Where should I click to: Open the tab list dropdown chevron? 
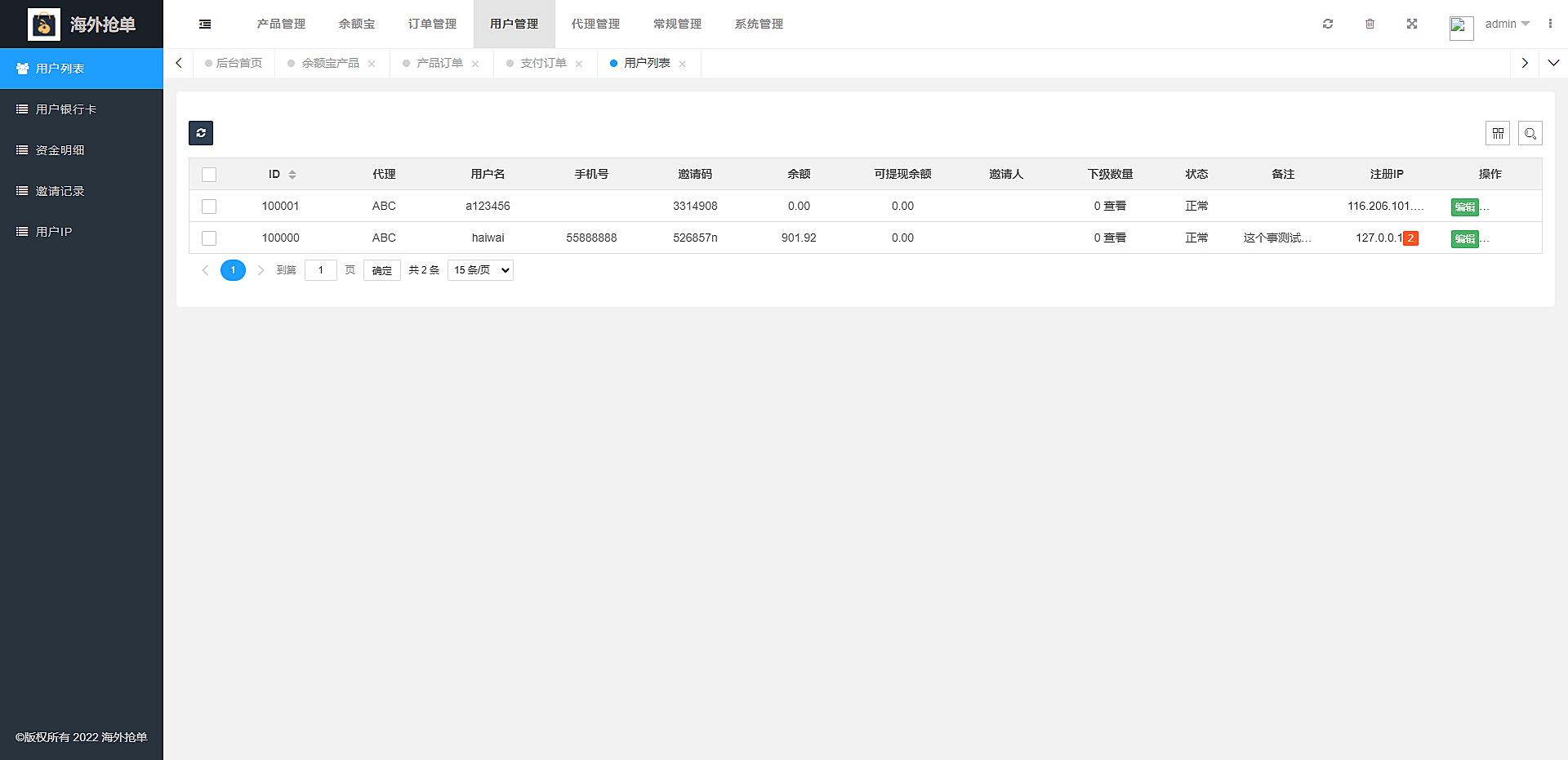1553,63
